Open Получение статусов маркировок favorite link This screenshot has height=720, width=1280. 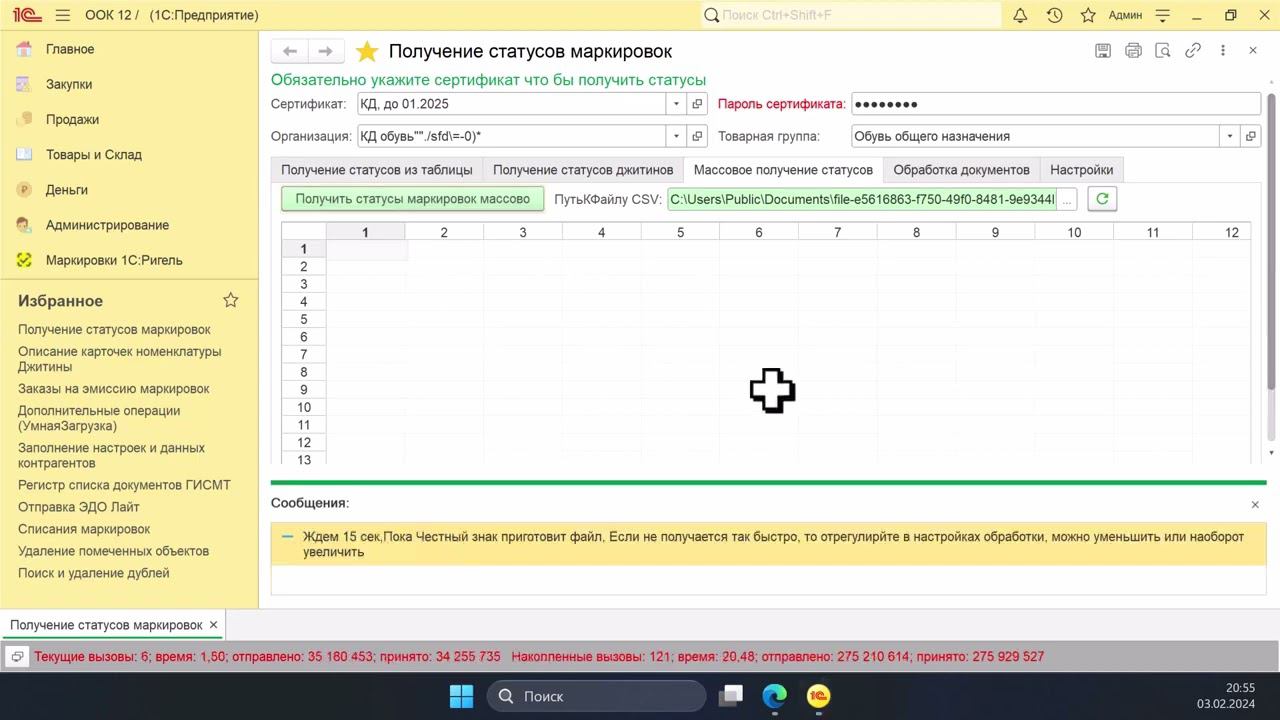coord(114,329)
